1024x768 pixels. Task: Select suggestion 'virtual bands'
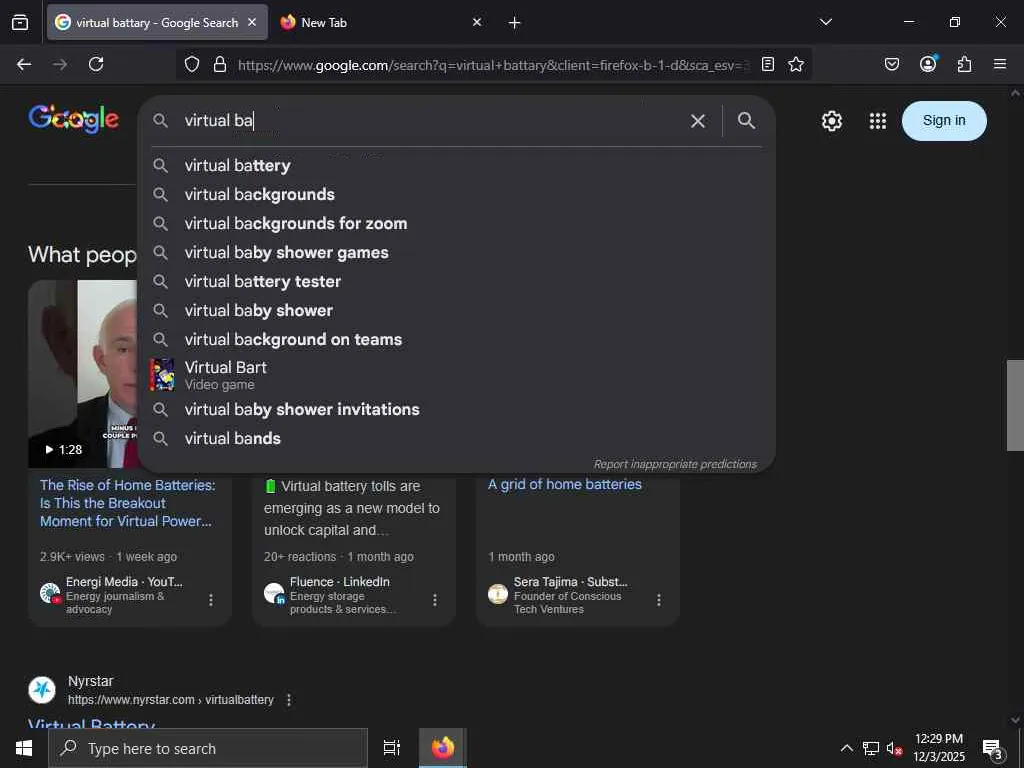[x=456, y=438]
